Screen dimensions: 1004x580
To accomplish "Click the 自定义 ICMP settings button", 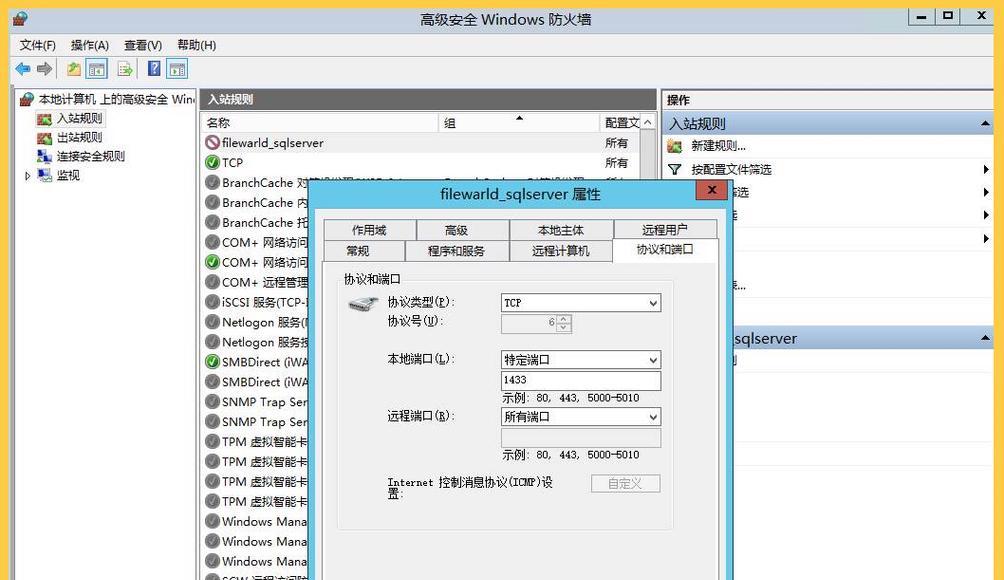I will coord(626,483).
